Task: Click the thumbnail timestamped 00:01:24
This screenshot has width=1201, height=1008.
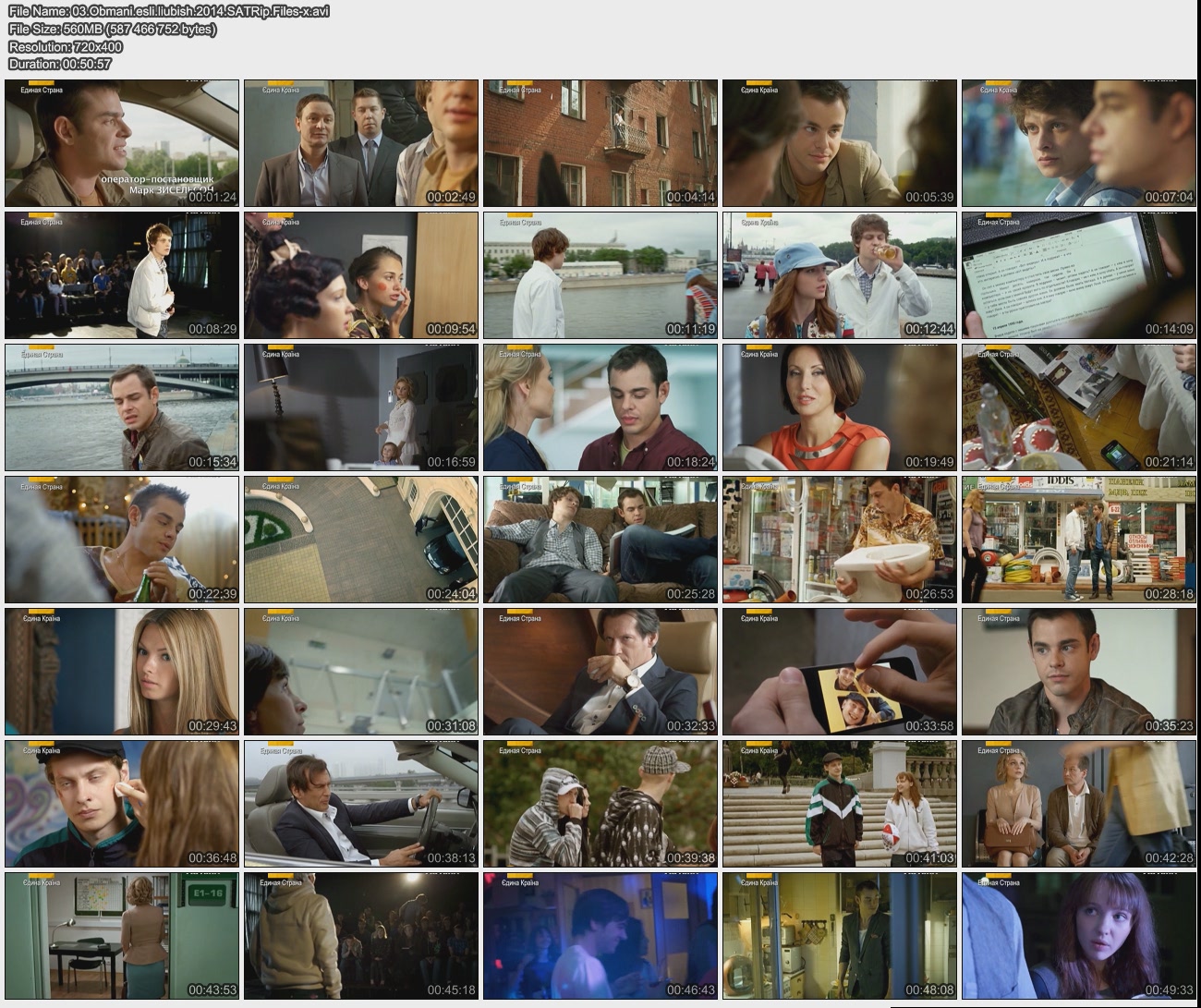Action: pyautogui.click(x=122, y=143)
